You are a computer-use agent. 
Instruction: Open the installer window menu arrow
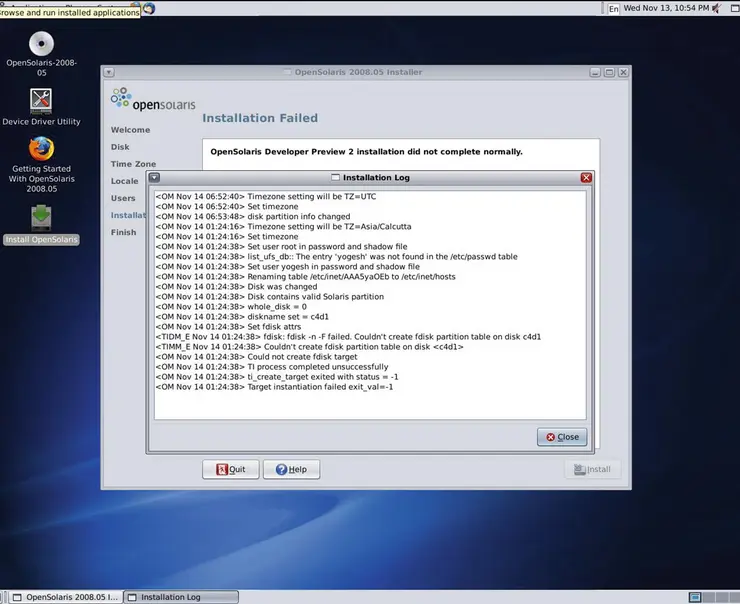pos(109,72)
